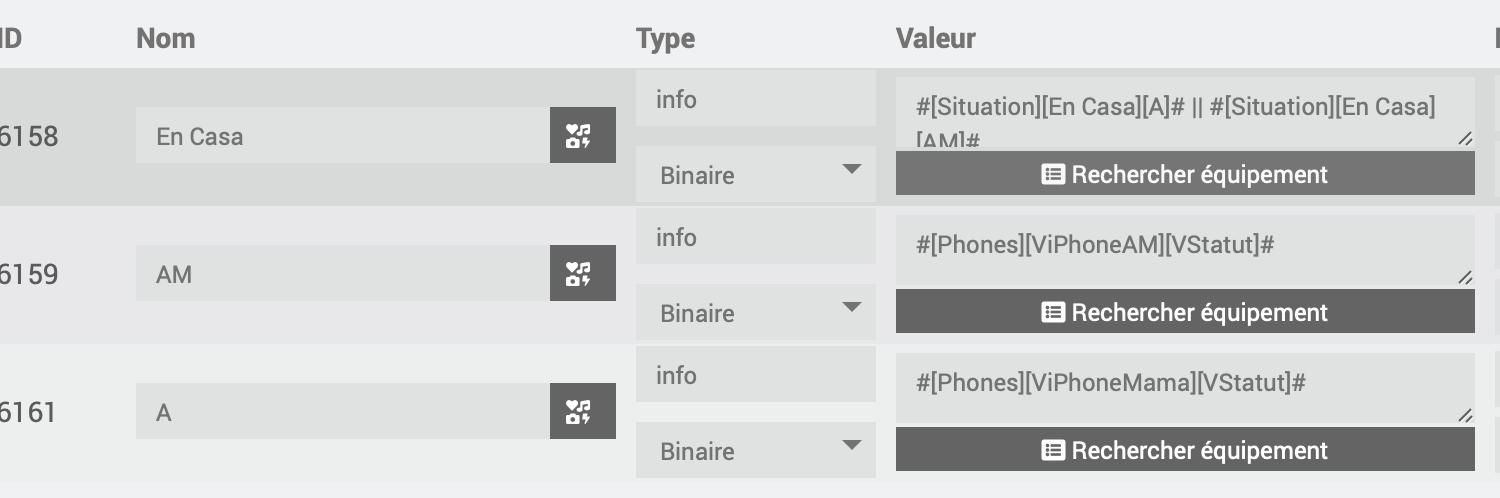Click the info type field in the A row
Screen dimensions: 1500x498
coord(755,375)
